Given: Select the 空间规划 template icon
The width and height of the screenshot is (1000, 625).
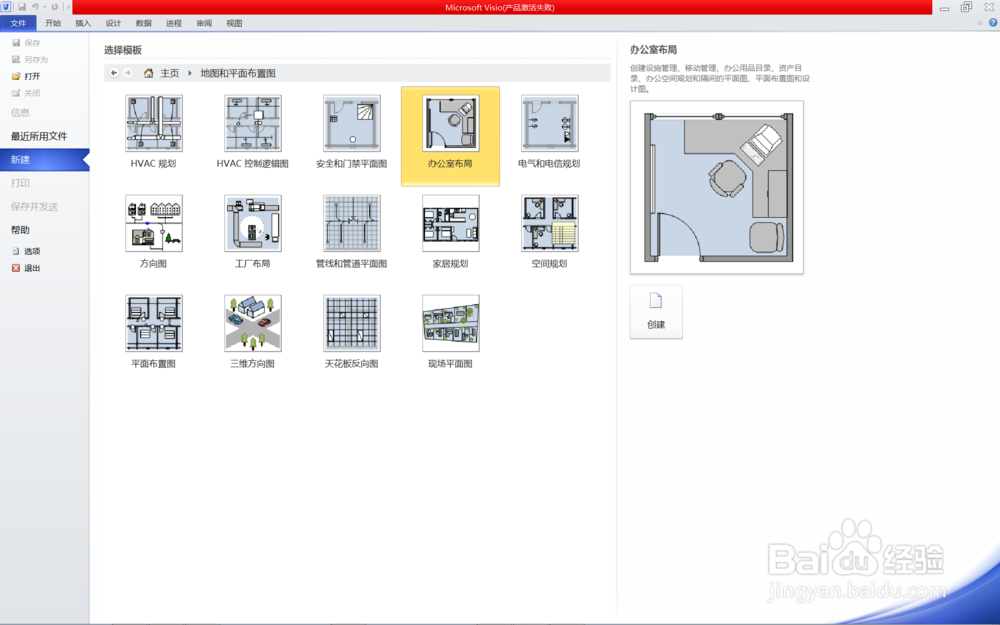Looking at the screenshot, I should pos(549,223).
